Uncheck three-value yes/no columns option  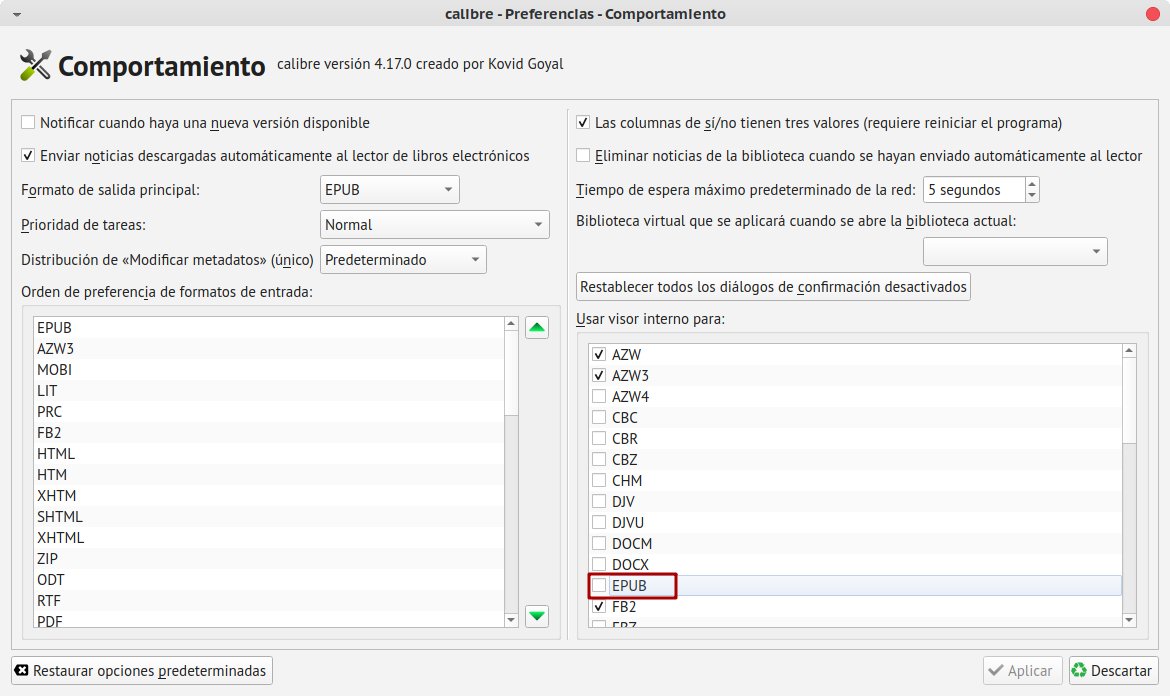pyautogui.click(x=582, y=122)
